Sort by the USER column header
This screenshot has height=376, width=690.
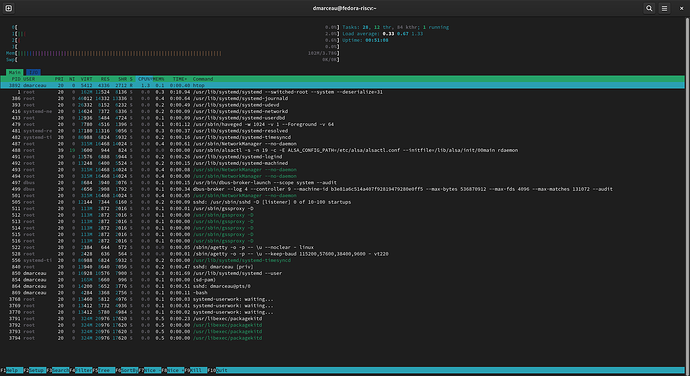pos(29,79)
